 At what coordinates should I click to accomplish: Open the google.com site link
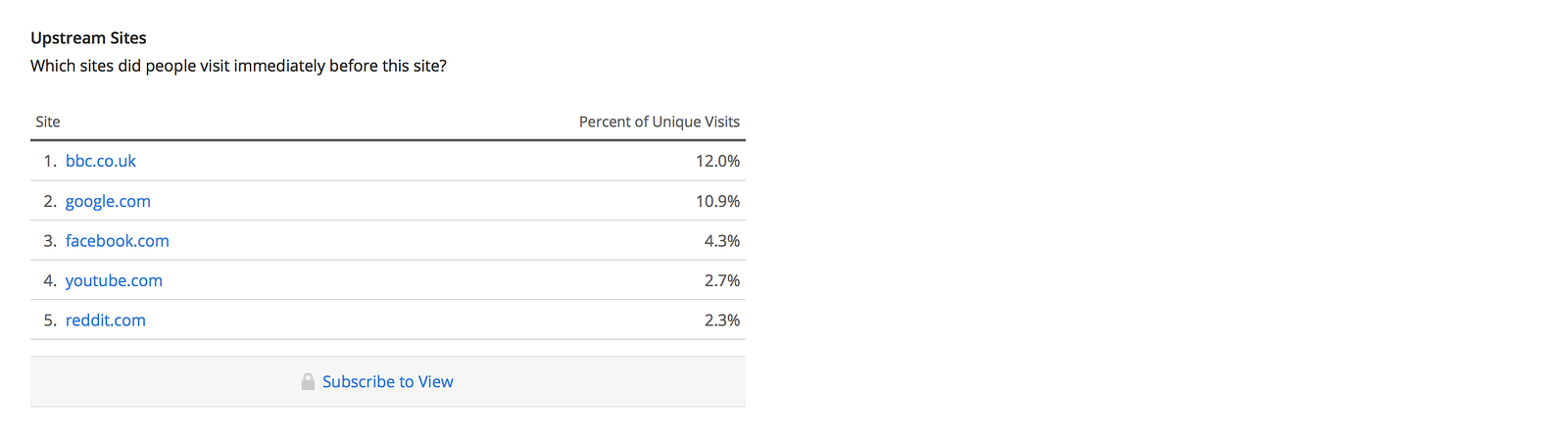(108, 201)
